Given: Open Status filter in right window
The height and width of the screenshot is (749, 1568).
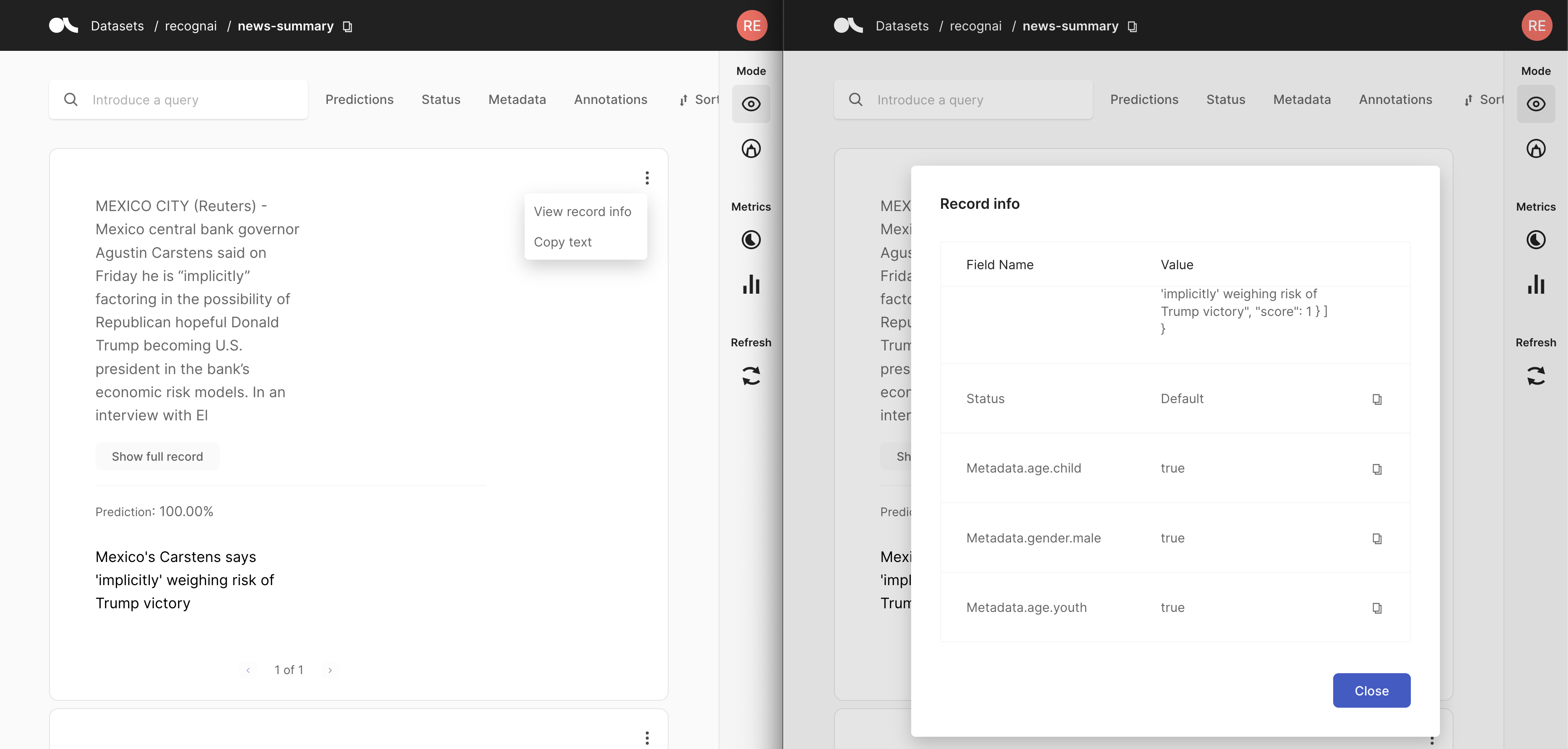Looking at the screenshot, I should 1226,99.
